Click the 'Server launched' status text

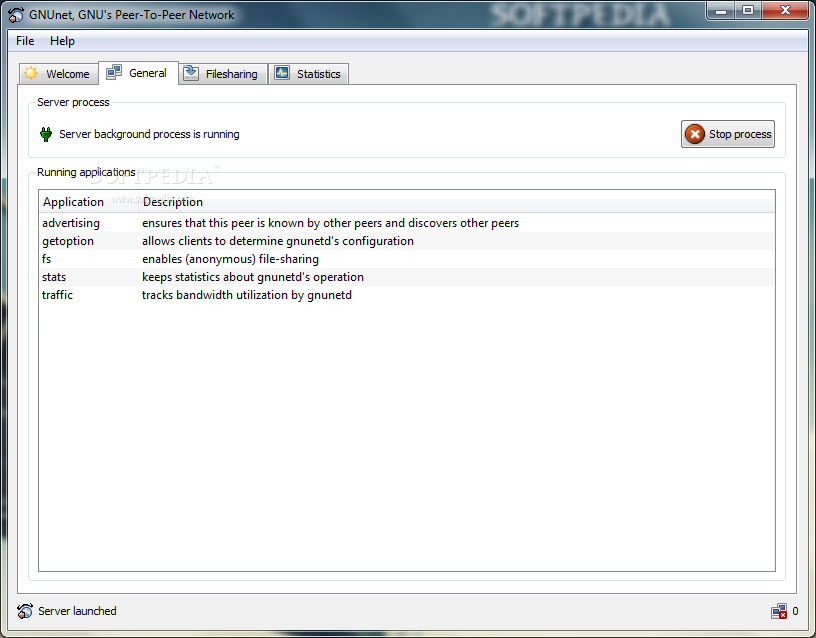coord(77,611)
